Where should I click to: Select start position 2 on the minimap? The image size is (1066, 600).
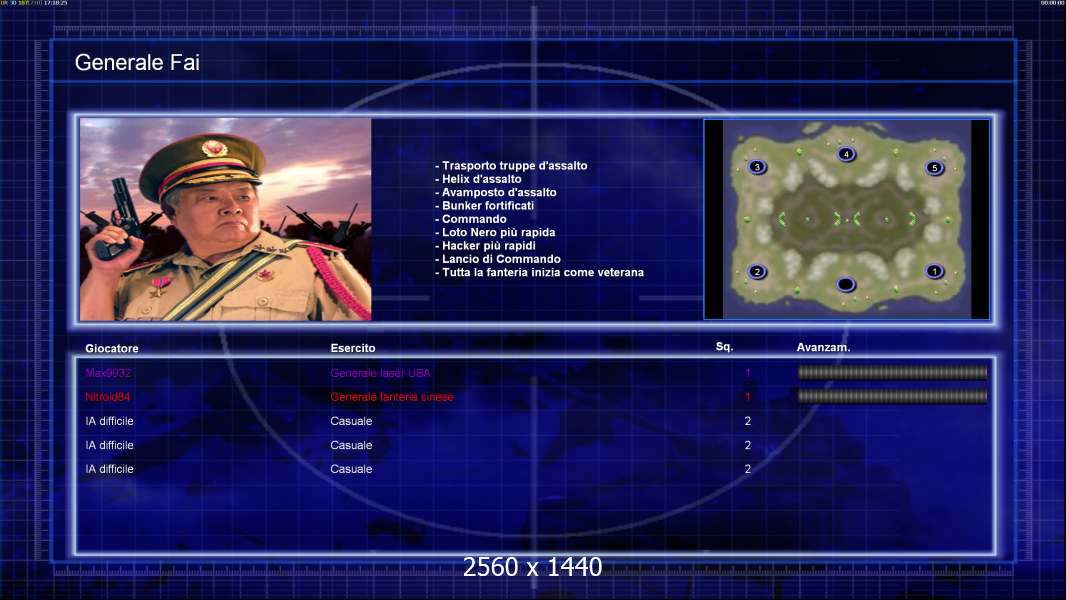757,272
